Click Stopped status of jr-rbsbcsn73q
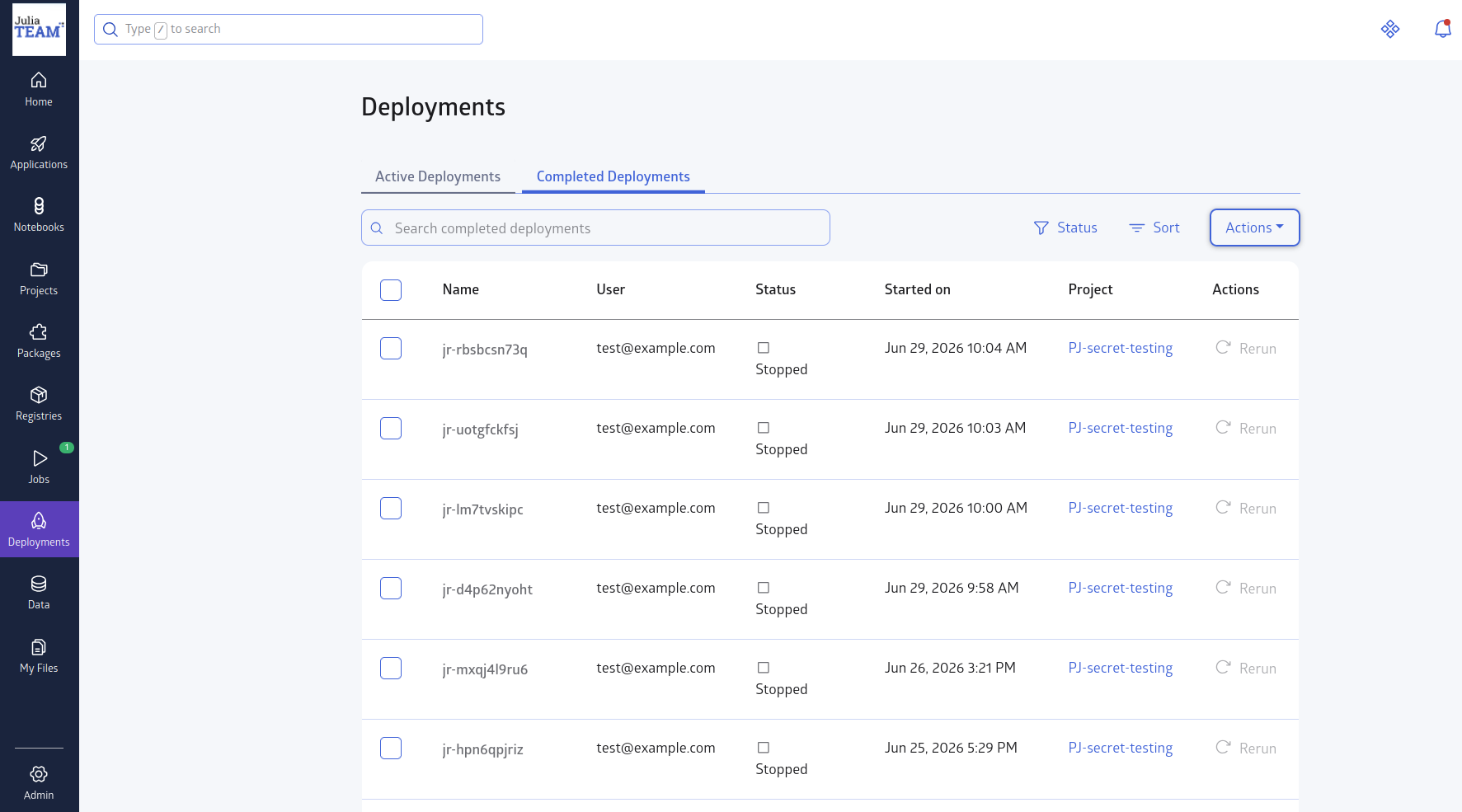This screenshot has width=1462, height=812. click(x=781, y=369)
